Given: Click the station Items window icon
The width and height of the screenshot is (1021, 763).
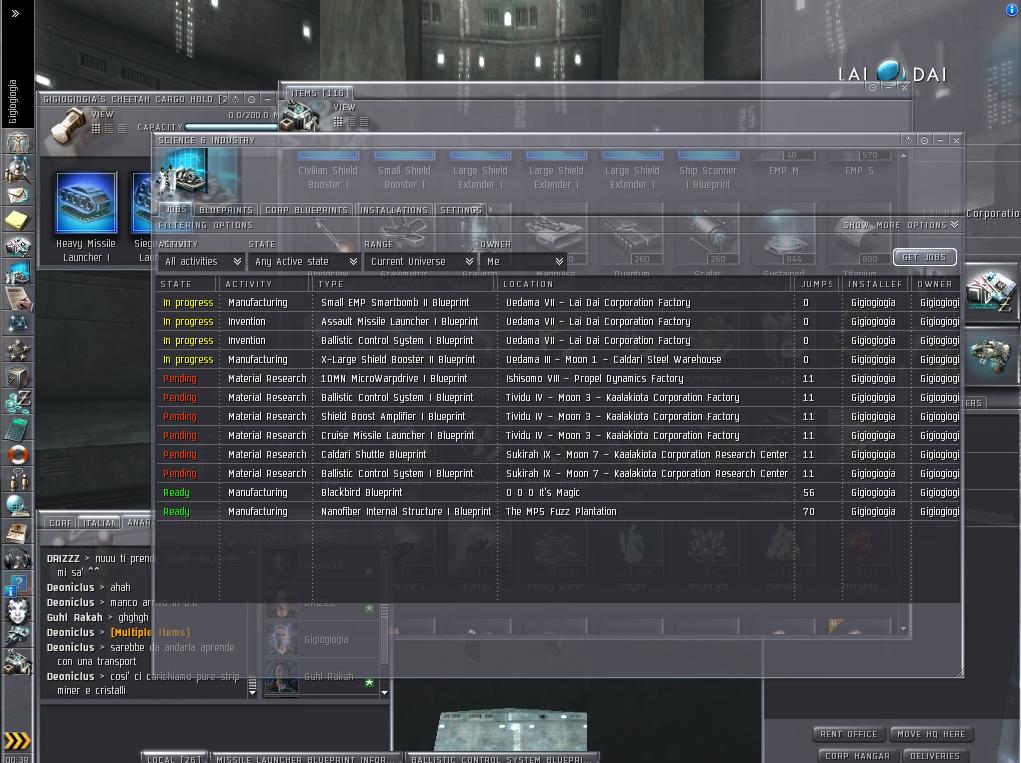Looking at the screenshot, I should click(300, 116).
